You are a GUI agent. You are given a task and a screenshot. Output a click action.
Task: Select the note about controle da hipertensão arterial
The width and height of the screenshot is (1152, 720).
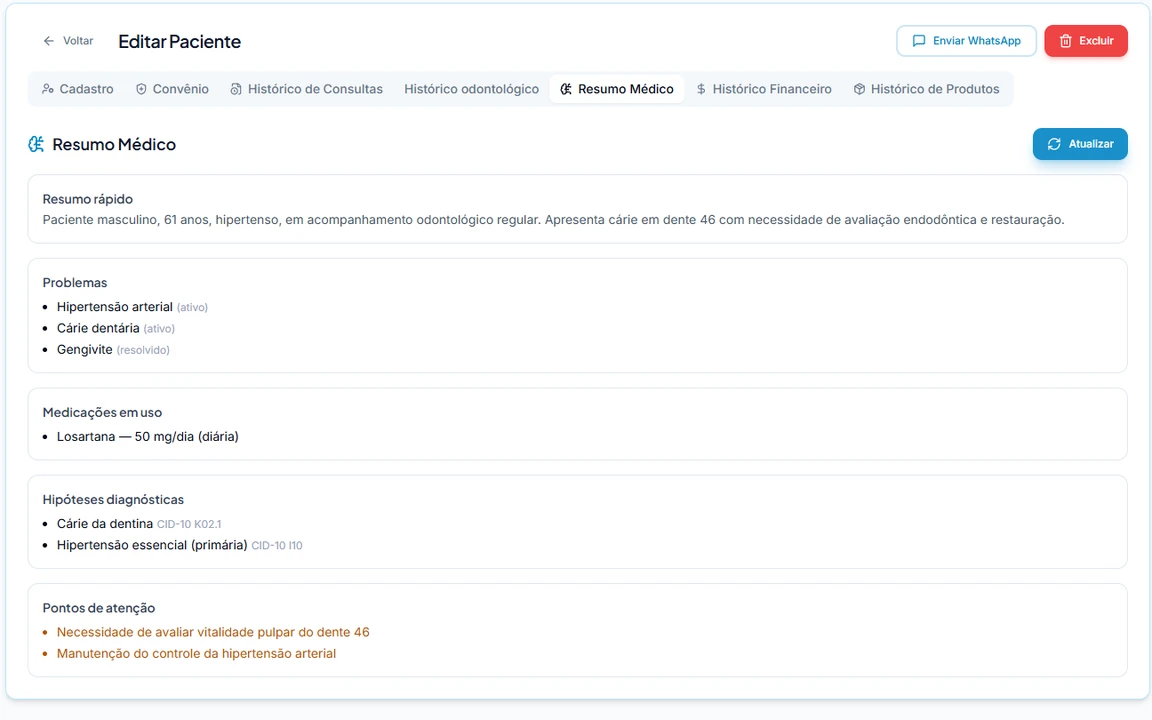pos(196,653)
